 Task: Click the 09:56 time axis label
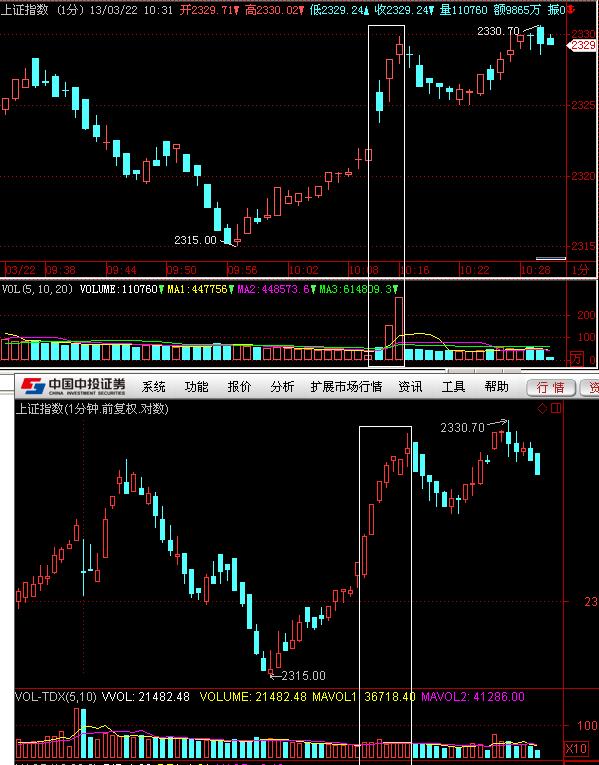pyautogui.click(x=241, y=270)
